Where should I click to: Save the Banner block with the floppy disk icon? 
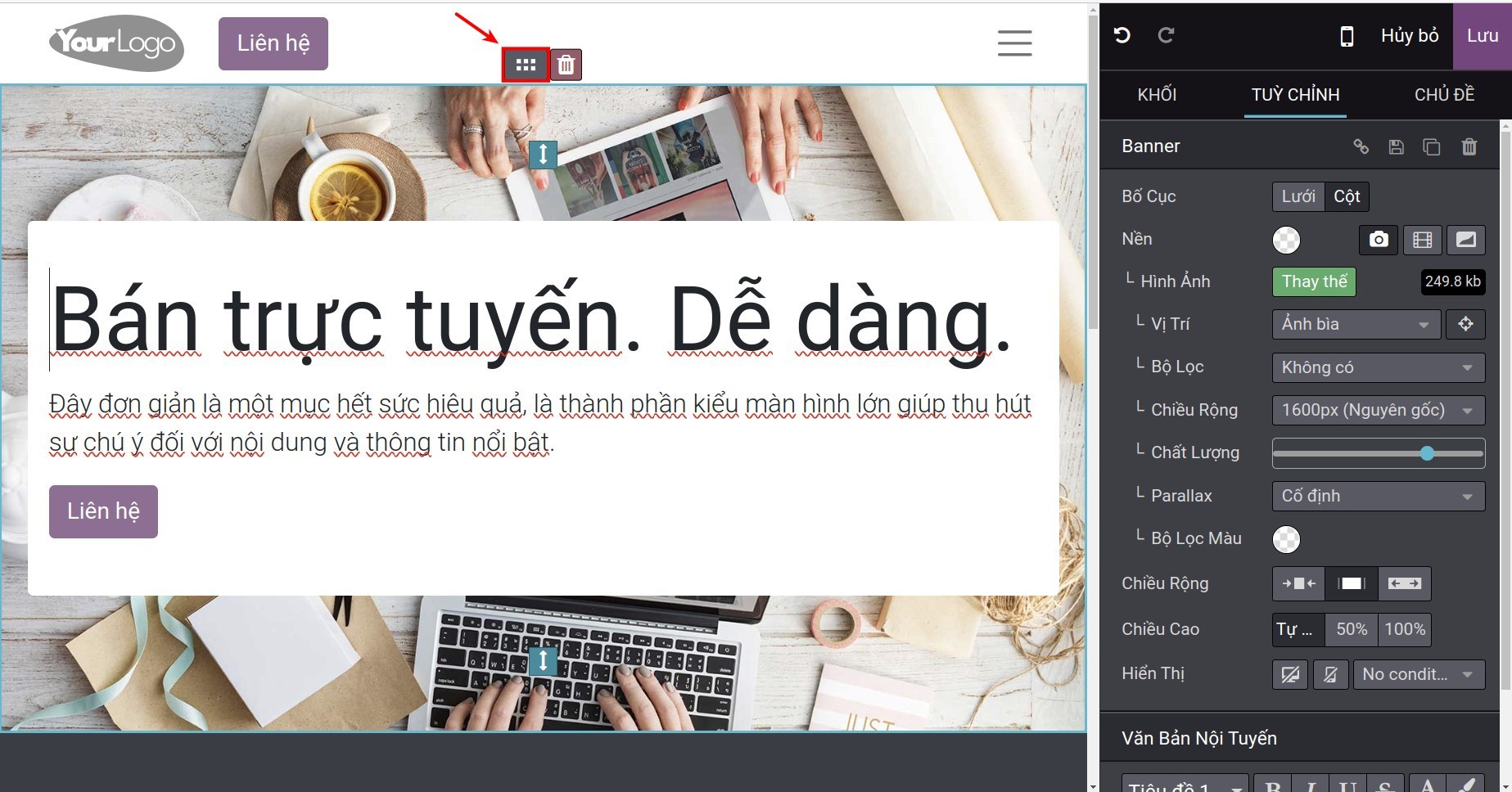click(x=1397, y=146)
